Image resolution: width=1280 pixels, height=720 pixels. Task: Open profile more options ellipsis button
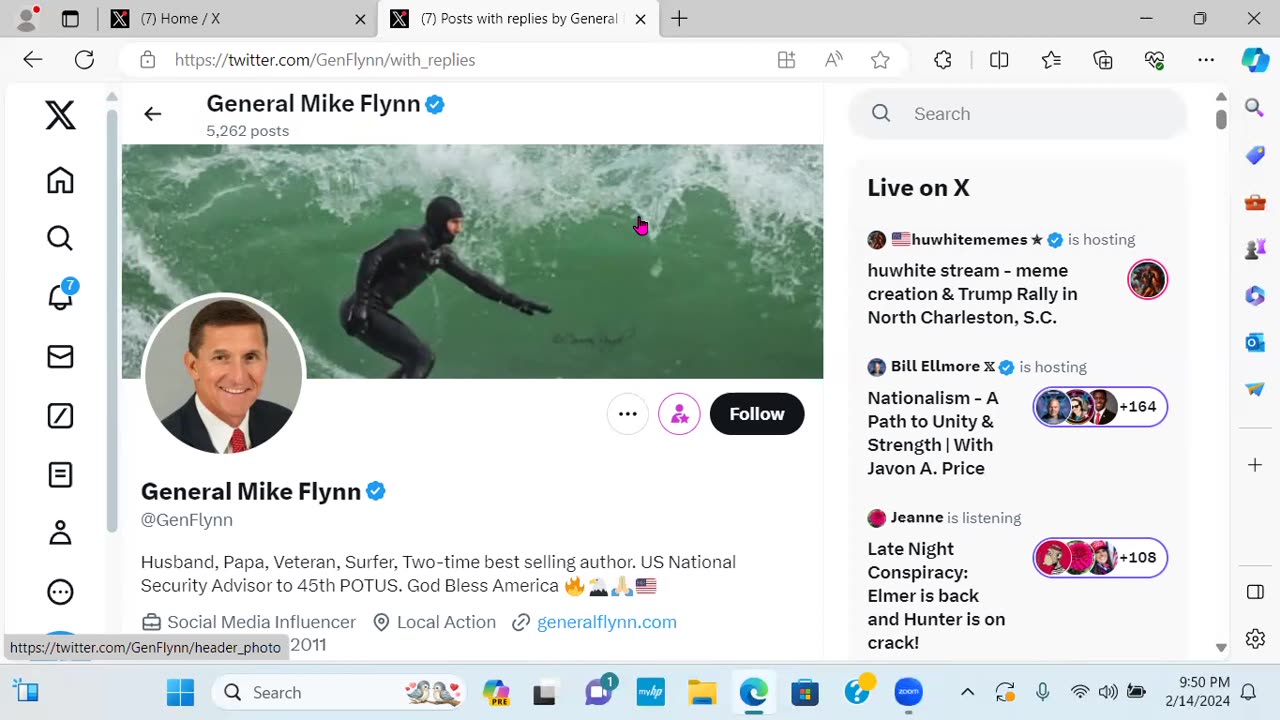click(628, 414)
